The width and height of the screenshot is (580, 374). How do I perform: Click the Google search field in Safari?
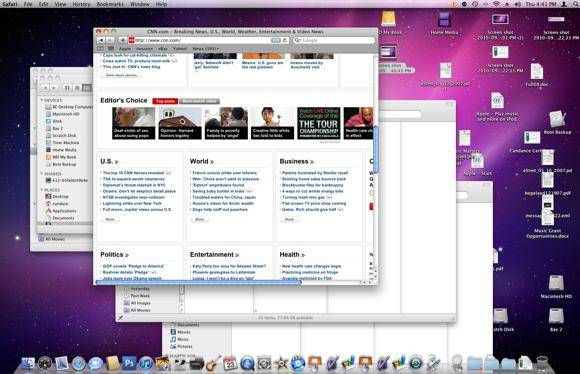(x=335, y=40)
